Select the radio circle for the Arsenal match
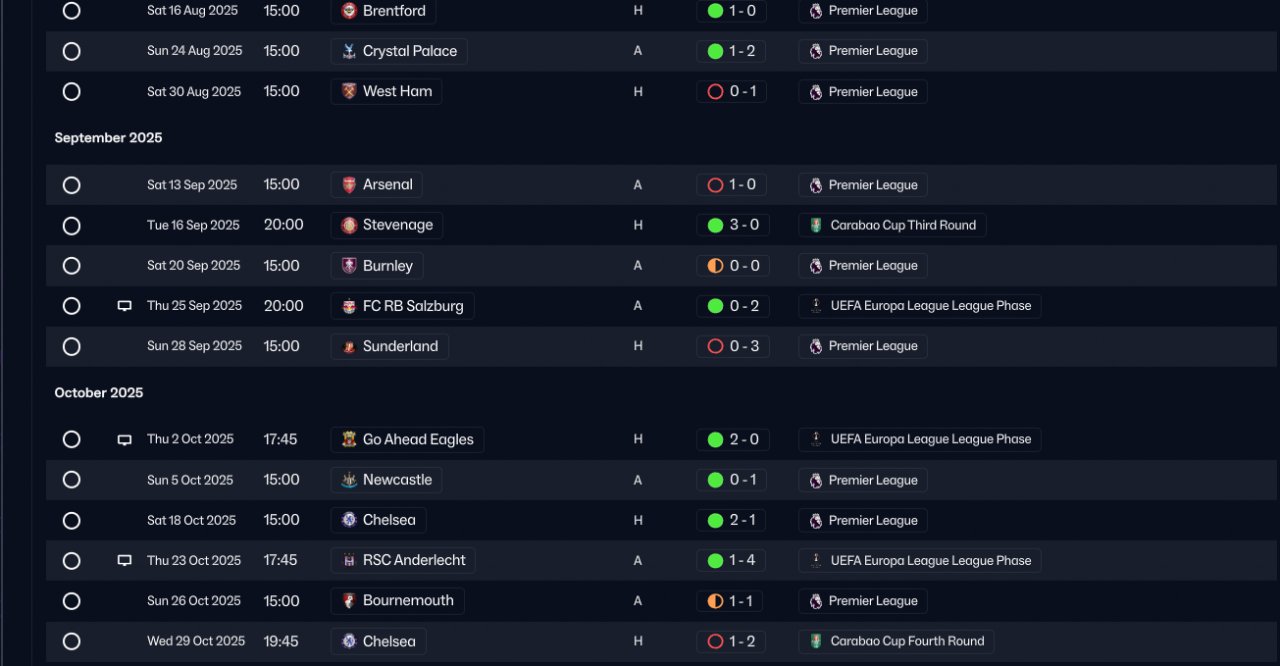 [x=71, y=185]
